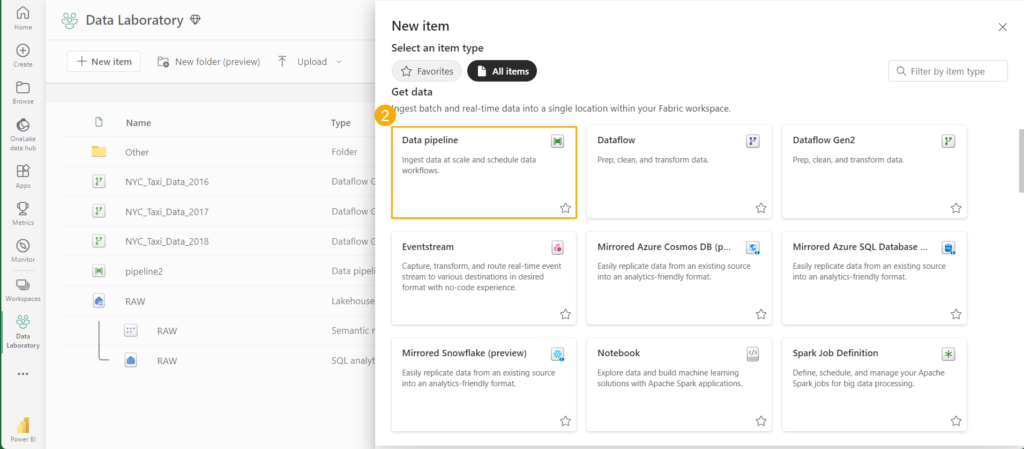
Task: Favorite the Data pipeline item star
Action: tap(565, 208)
